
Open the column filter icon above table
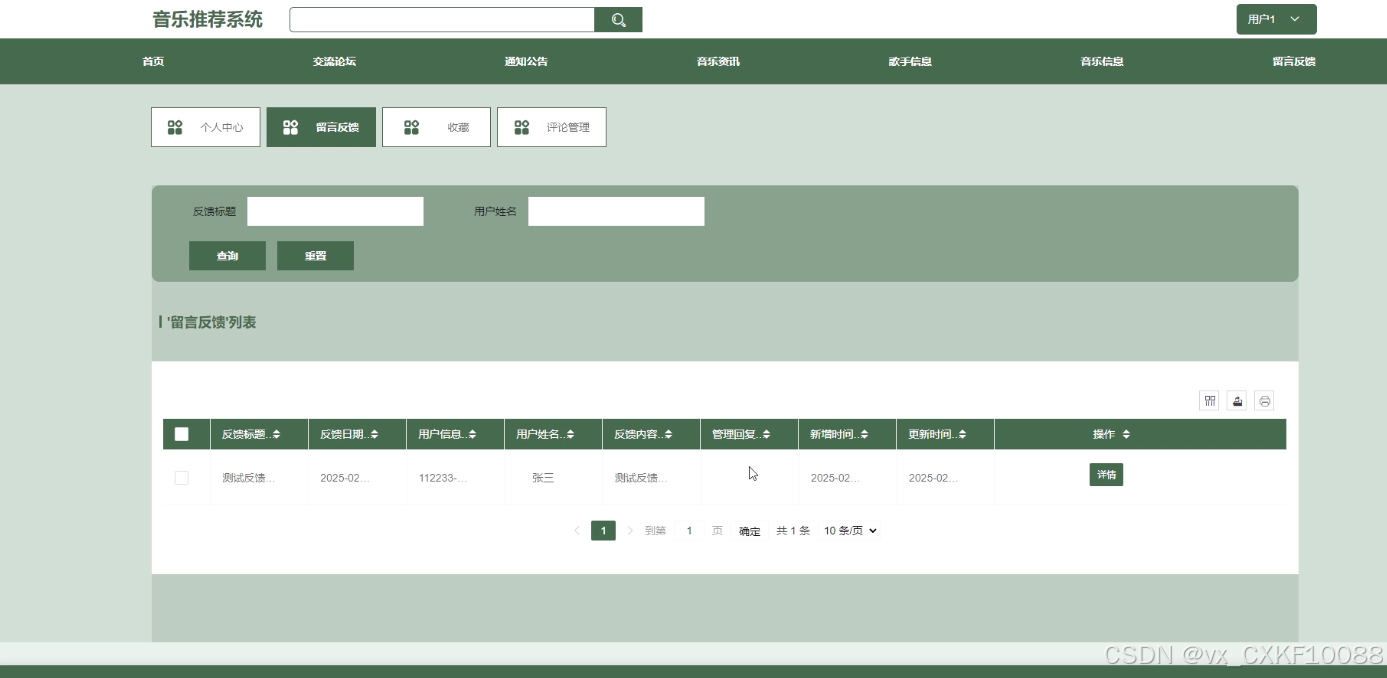pyautogui.click(x=1210, y=401)
